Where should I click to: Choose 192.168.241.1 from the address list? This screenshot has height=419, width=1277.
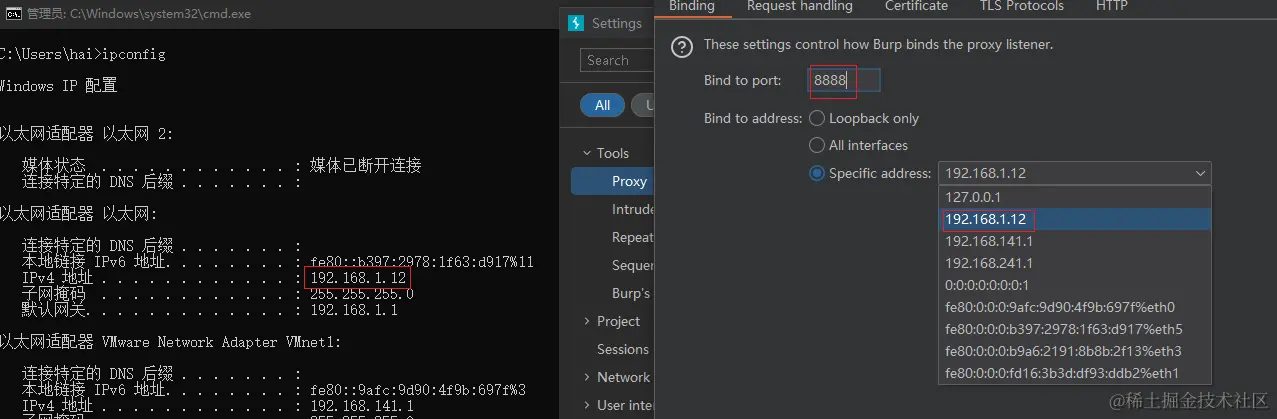coord(1075,263)
